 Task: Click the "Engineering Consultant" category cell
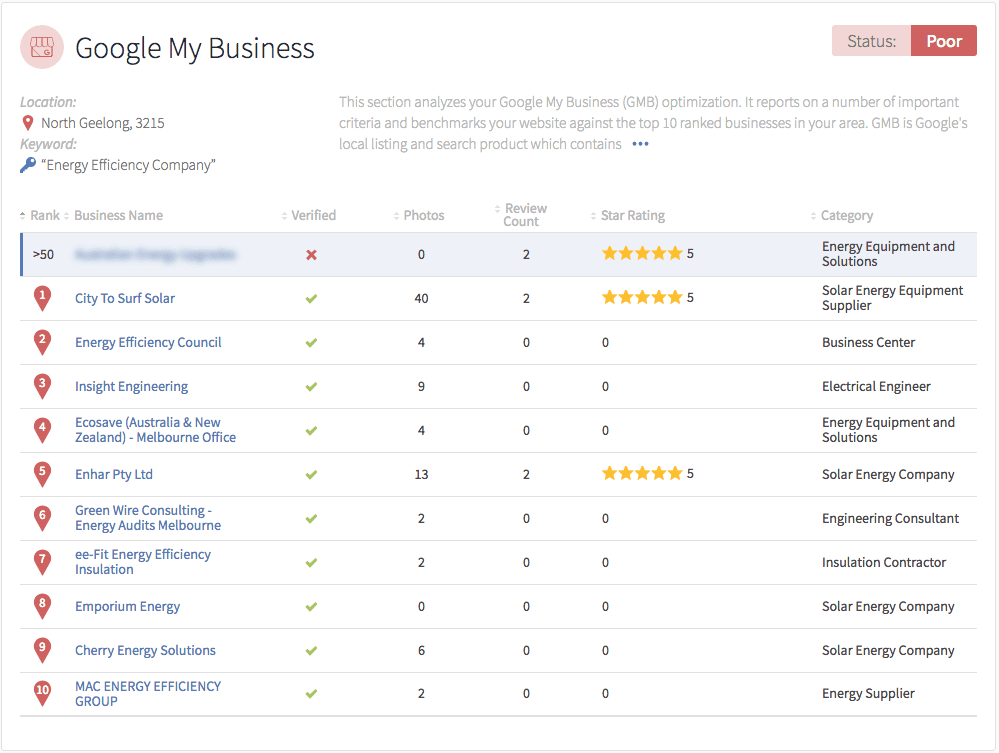[x=890, y=518]
